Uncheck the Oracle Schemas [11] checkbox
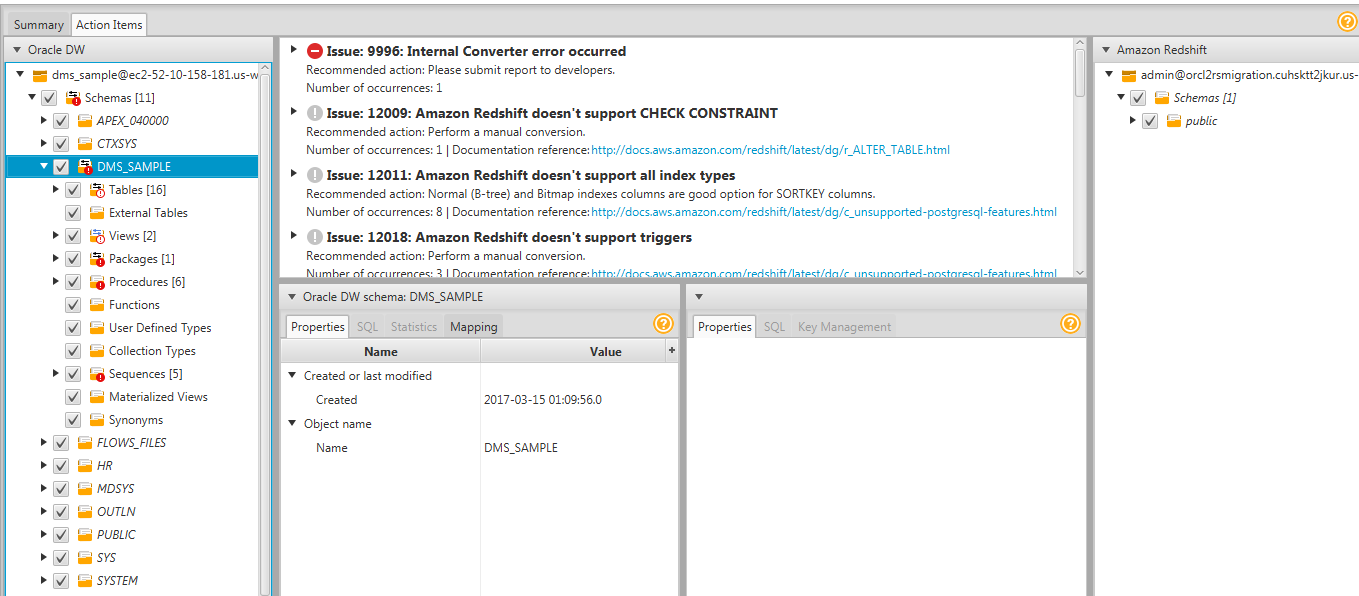Screen dimensions: 1359x596 [x=49, y=98]
